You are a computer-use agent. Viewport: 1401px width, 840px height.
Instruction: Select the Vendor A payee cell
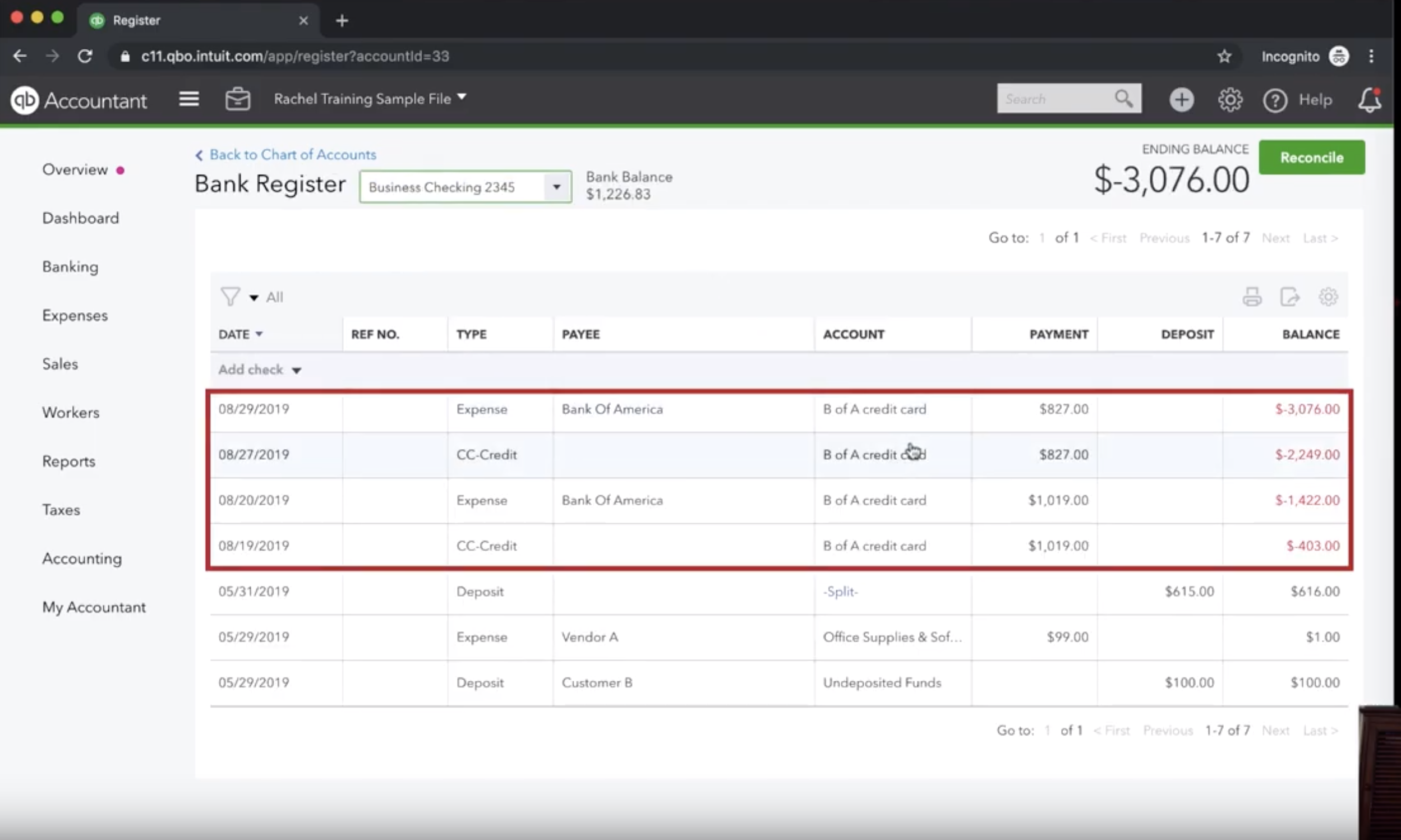[589, 637]
